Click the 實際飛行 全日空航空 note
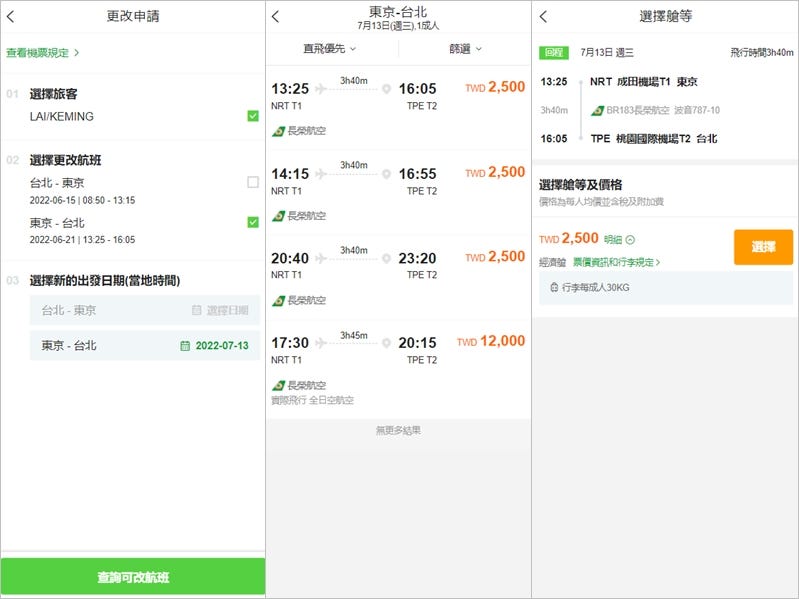The image size is (799, 599). [312, 400]
